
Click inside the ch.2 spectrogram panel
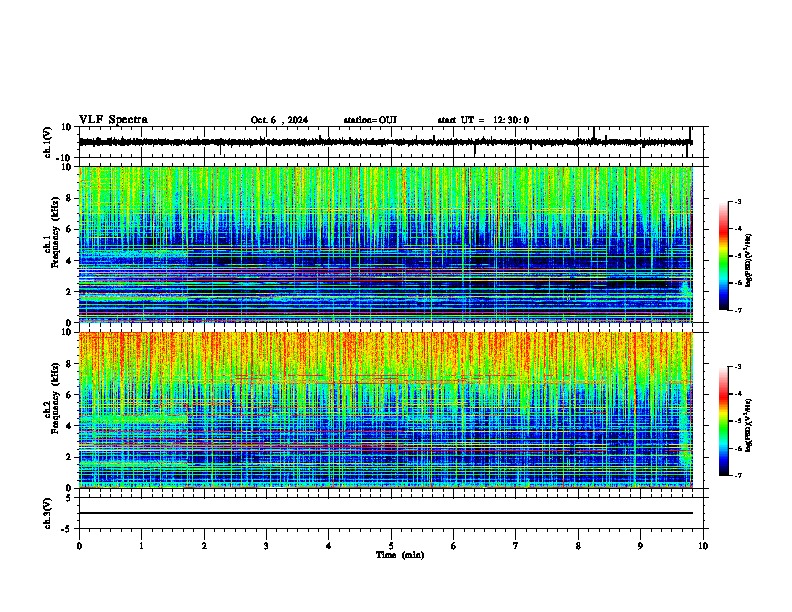point(386,410)
